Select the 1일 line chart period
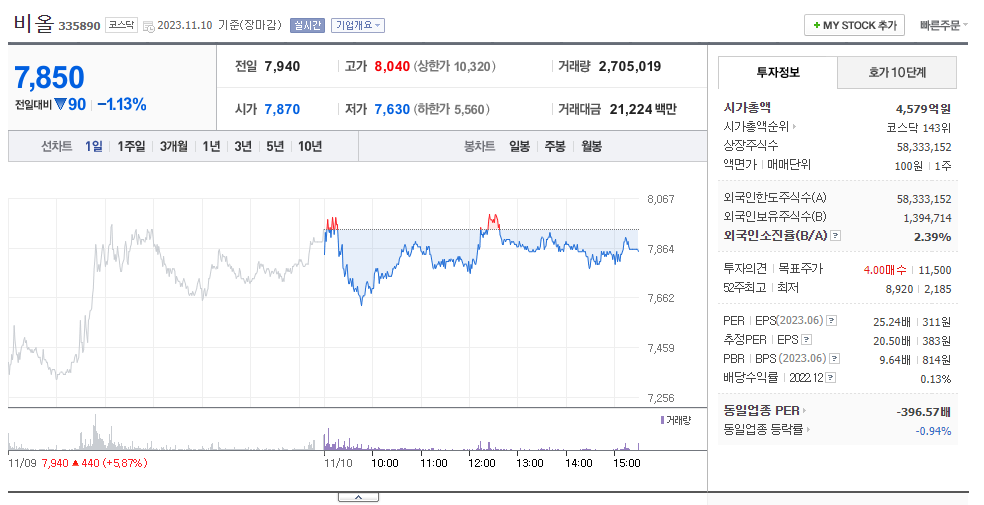Screen dimensions: 984x505 coord(94,146)
